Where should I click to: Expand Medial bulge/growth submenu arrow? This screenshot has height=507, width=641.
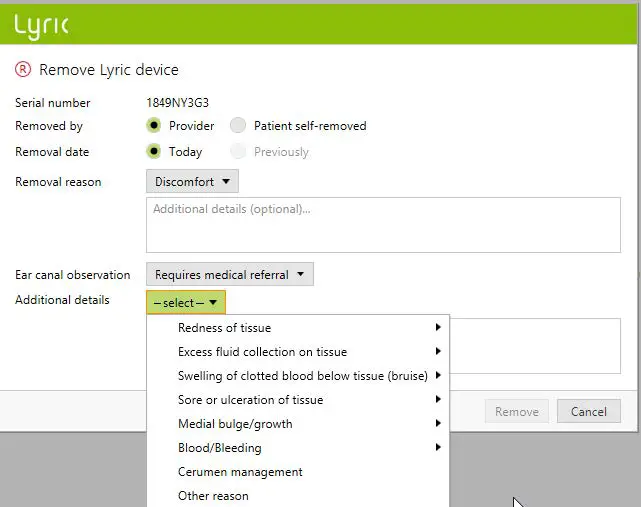point(438,423)
